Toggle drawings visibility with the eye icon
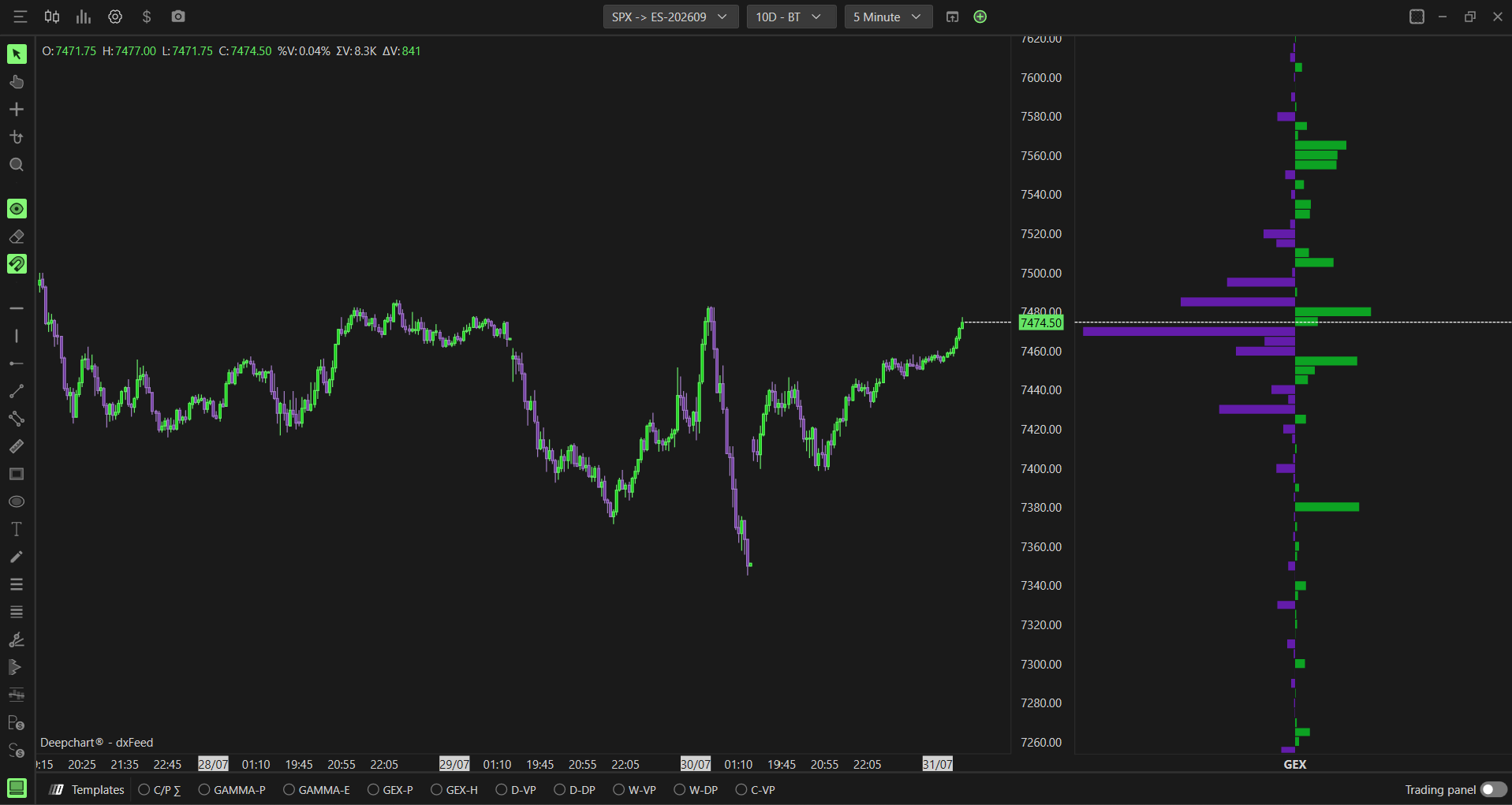The height and width of the screenshot is (805, 1512). (x=17, y=208)
